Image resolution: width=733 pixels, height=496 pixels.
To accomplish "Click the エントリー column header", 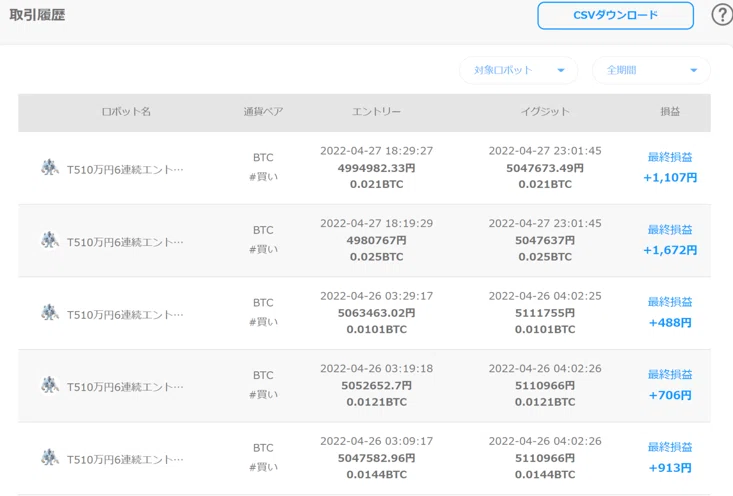I will 376,112.
